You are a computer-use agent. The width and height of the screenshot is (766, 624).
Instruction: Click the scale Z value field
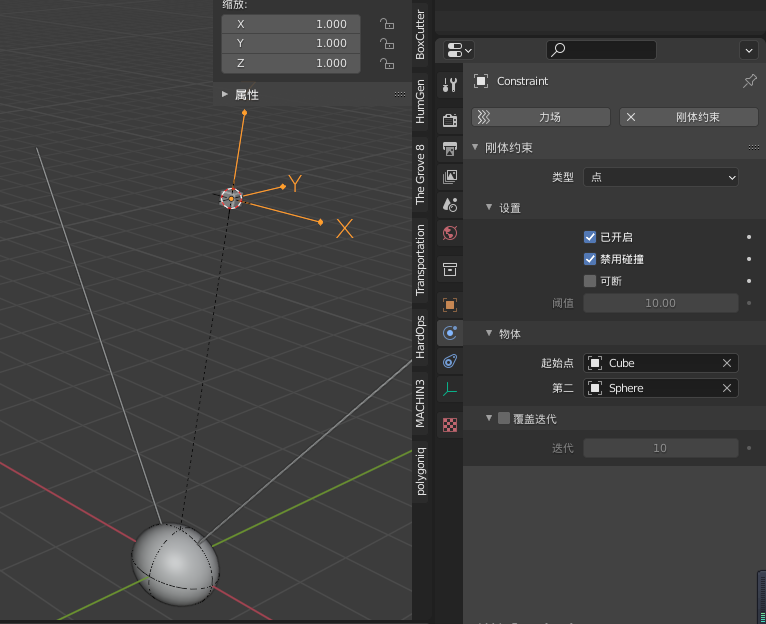click(291, 64)
